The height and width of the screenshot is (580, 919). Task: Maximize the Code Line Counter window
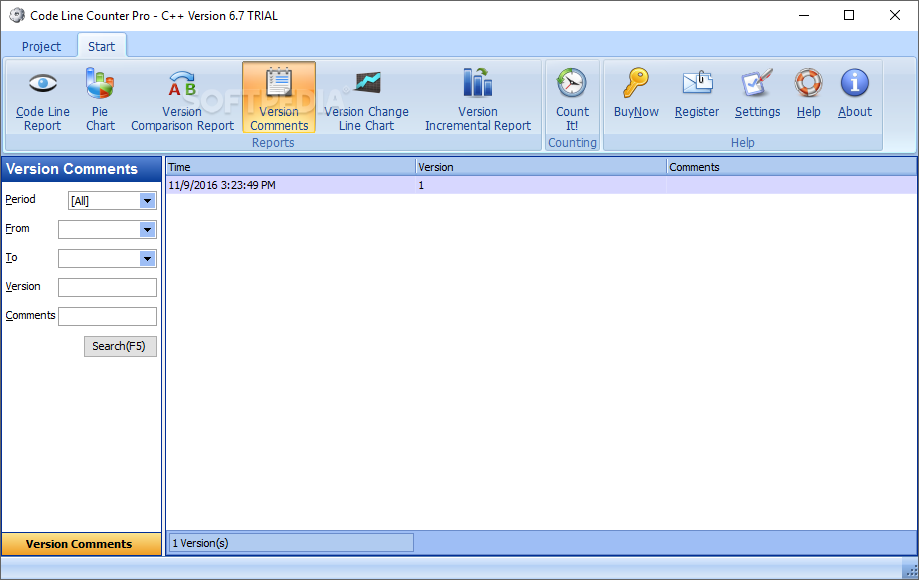click(849, 15)
